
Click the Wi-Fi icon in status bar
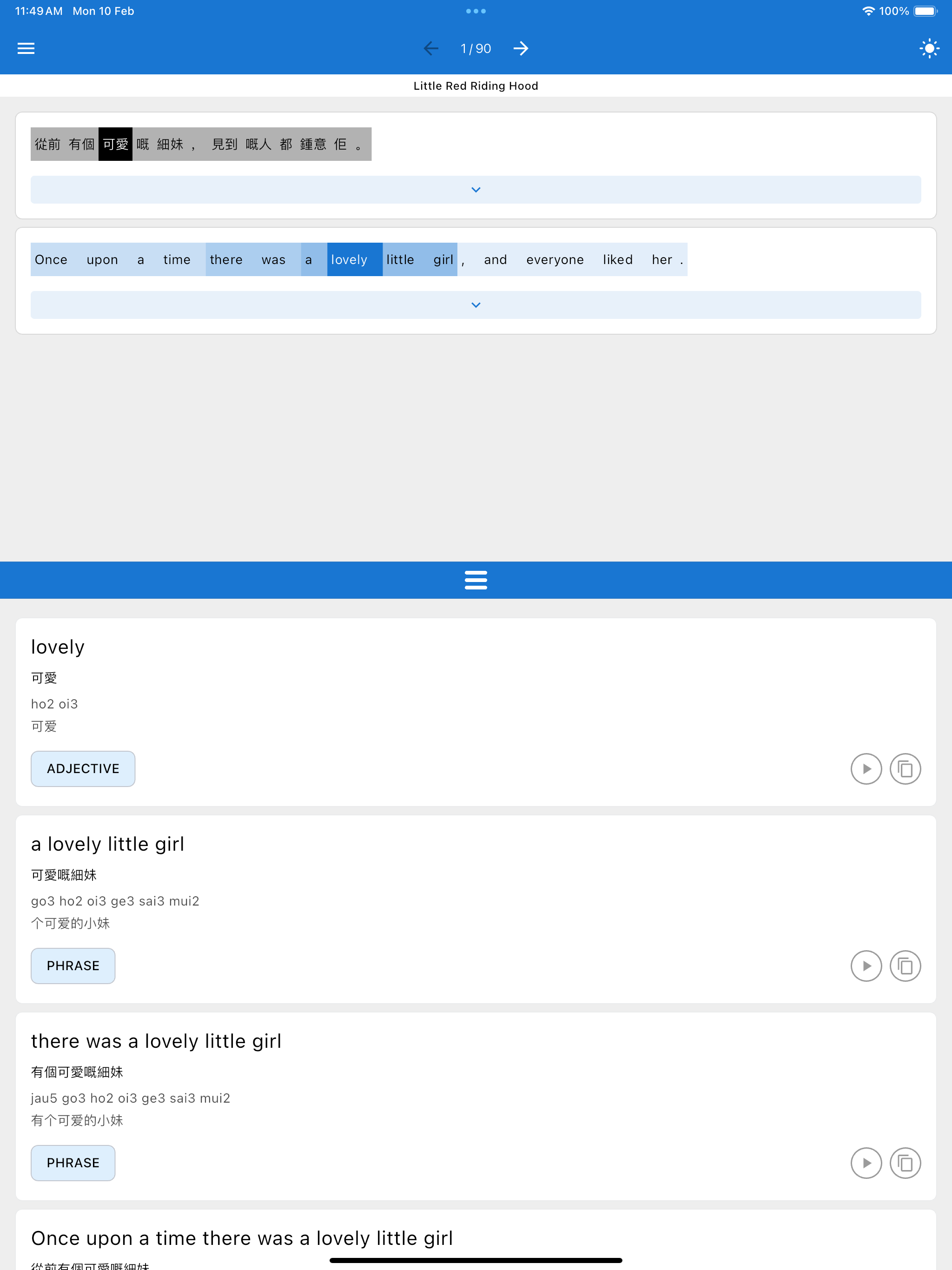click(x=868, y=11)
